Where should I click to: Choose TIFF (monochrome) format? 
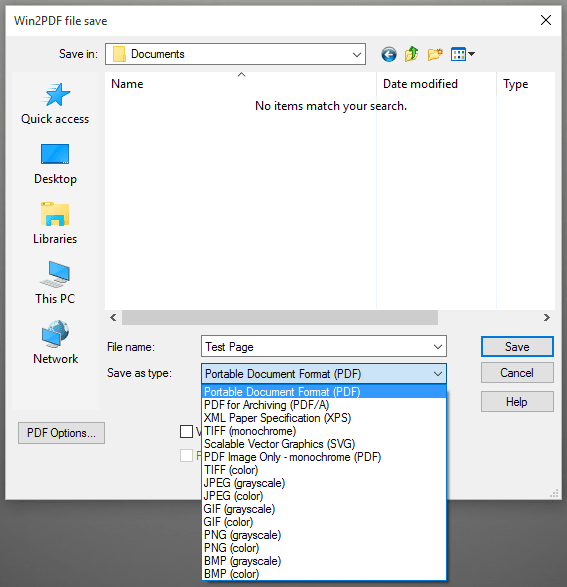click(x=324, y=431)
